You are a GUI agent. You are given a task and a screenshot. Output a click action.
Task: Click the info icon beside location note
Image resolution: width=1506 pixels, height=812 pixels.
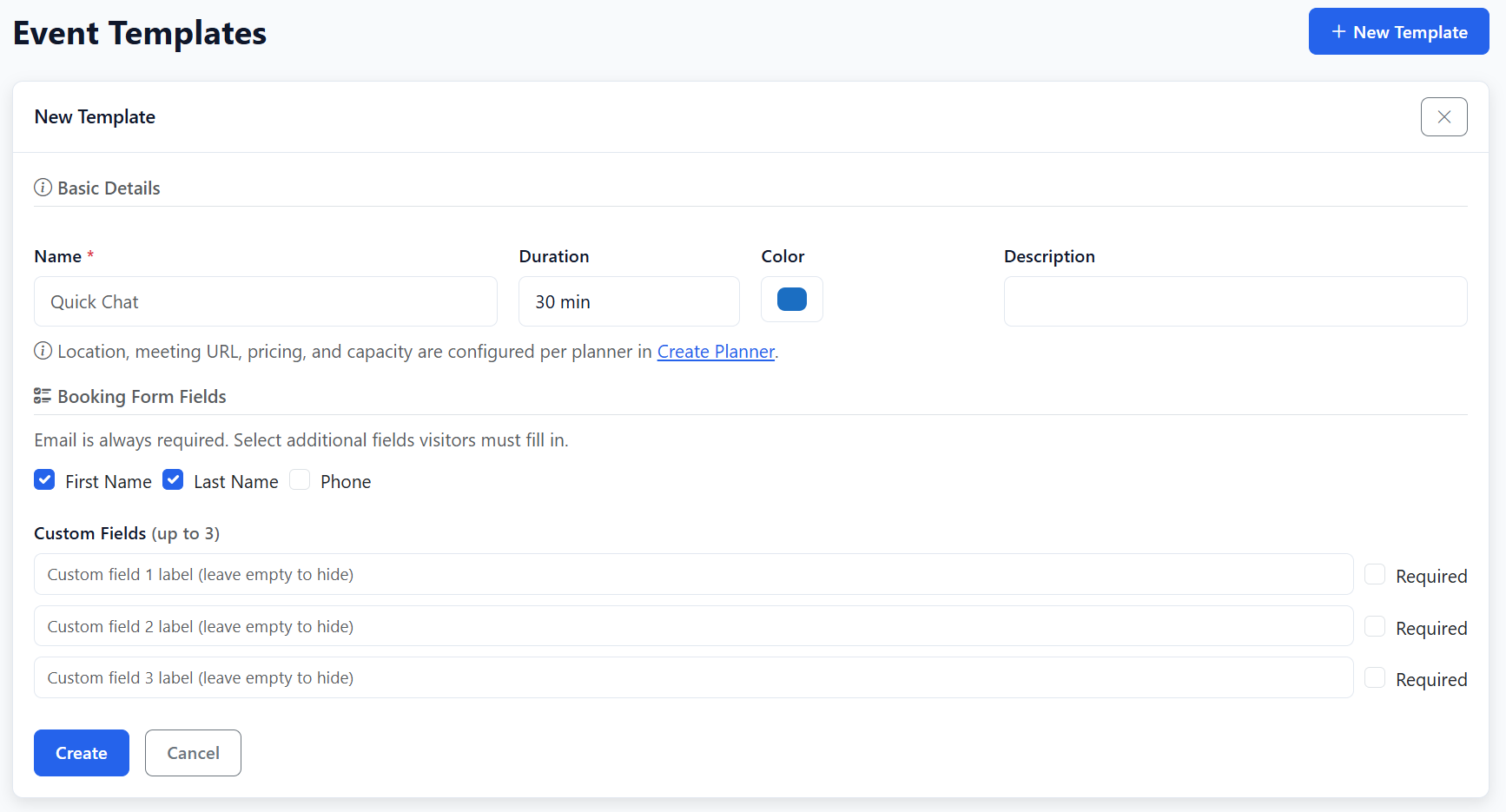[43, 351]
